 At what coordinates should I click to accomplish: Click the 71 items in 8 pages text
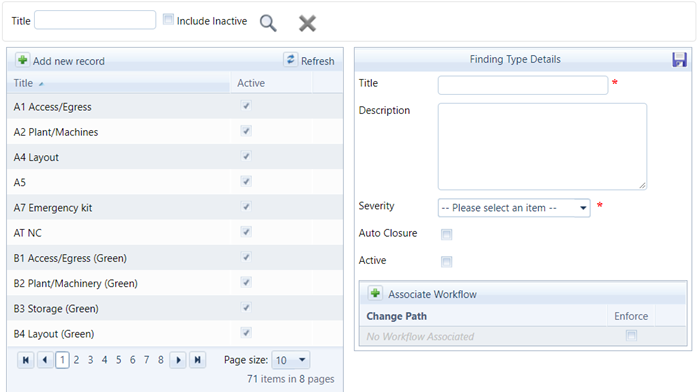(291, 379)
